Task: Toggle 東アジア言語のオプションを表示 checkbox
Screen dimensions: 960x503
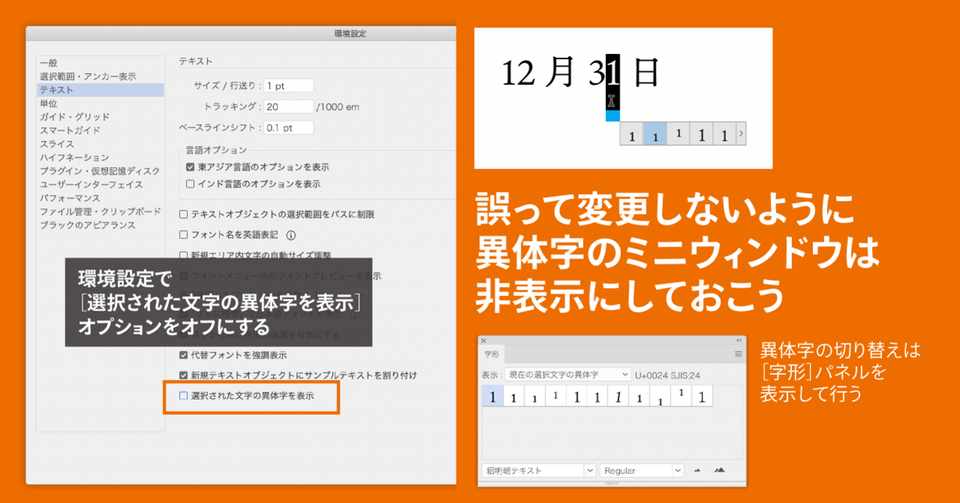Action: click(190, 167)
